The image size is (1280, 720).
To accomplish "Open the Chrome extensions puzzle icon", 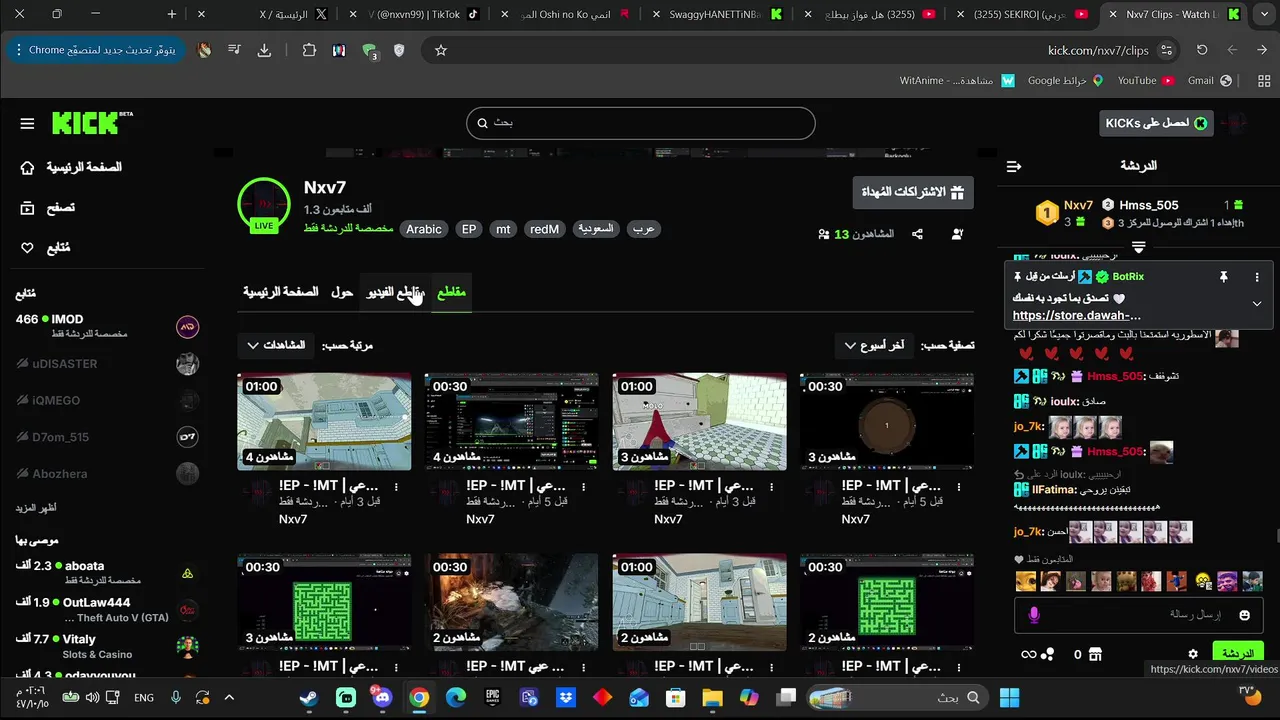I will point(309,50).
